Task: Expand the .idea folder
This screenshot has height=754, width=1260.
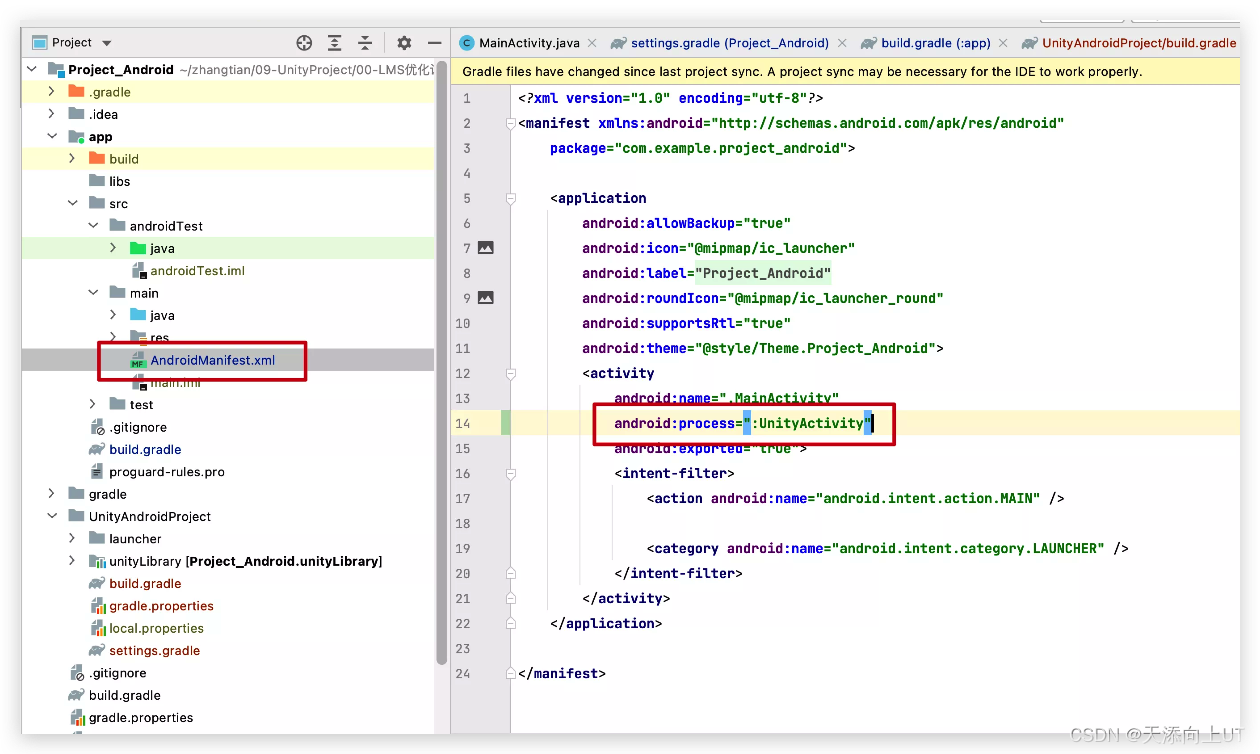Action: click(52, 114)
